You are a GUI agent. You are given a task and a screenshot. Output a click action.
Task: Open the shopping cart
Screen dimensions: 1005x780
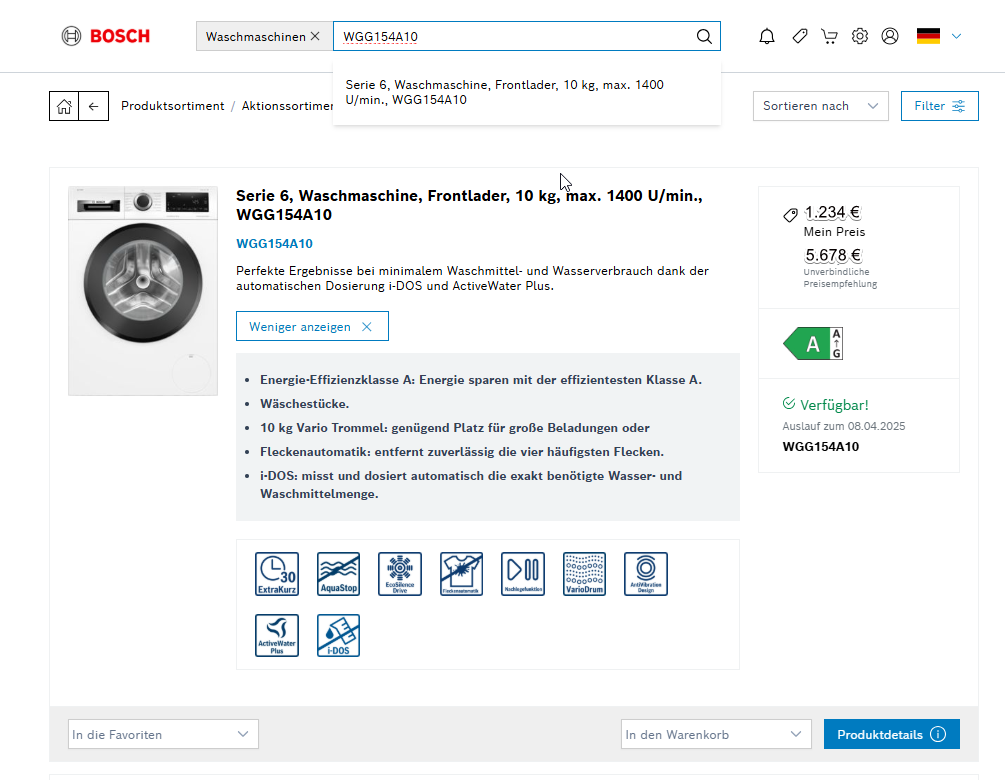click(829, 37)
